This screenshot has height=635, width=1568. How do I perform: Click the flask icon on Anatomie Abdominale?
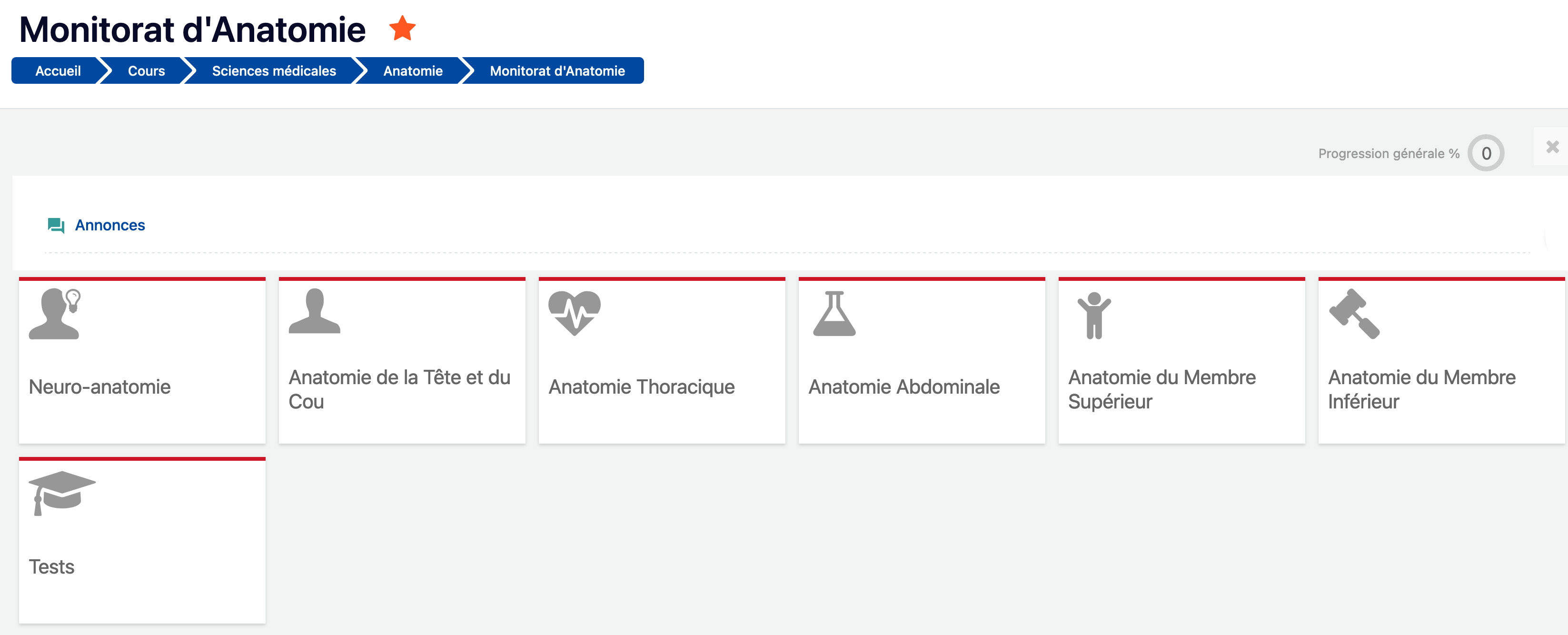point(834,313)
